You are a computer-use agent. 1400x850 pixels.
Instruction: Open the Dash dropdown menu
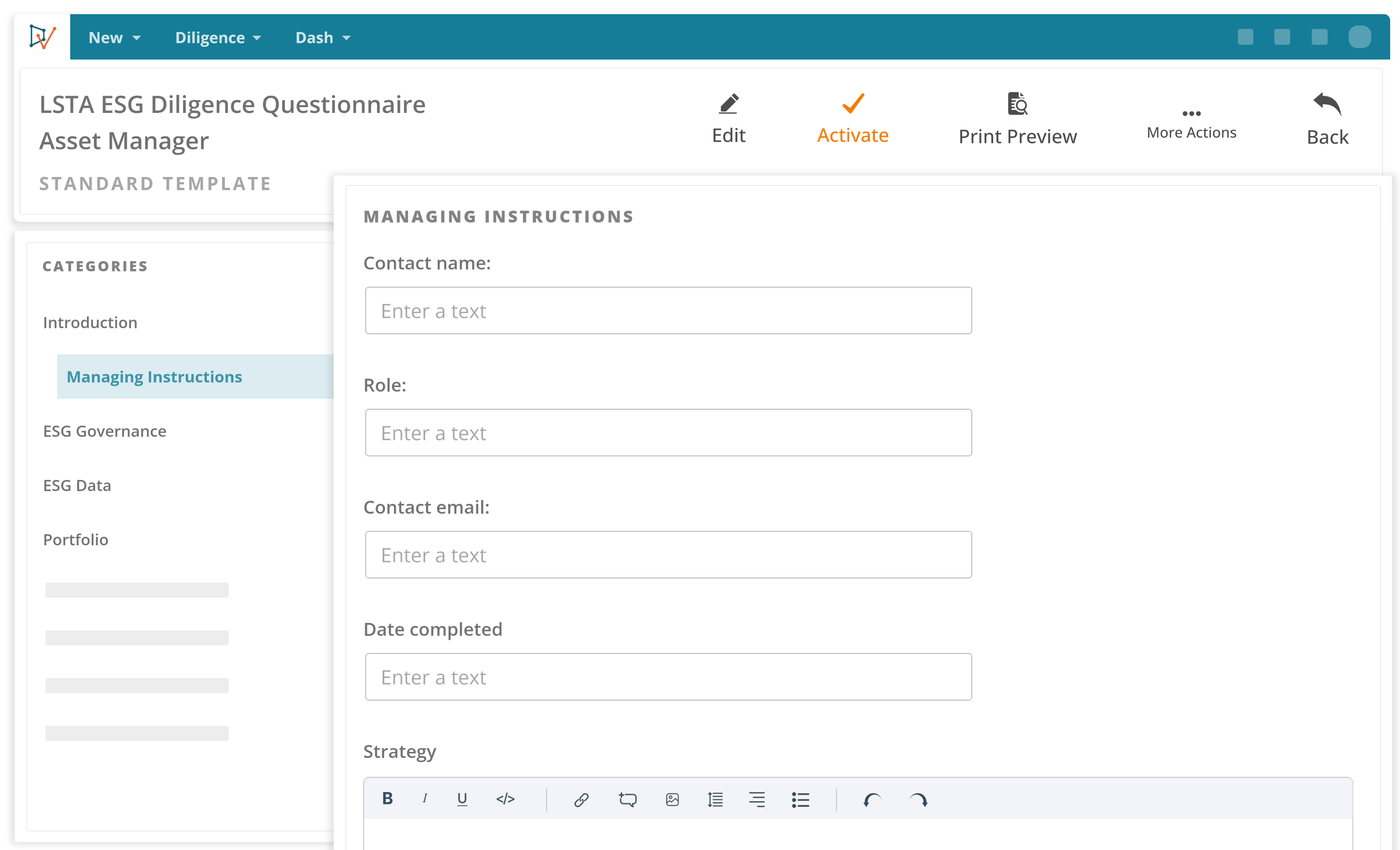[x=323, y=37]
